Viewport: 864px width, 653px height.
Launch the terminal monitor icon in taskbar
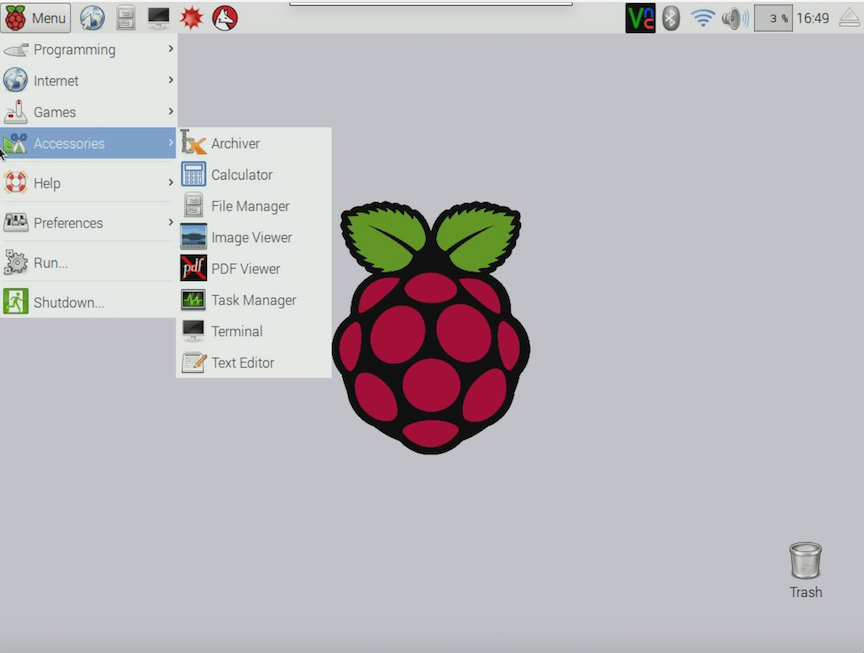[x=158, y=18]
